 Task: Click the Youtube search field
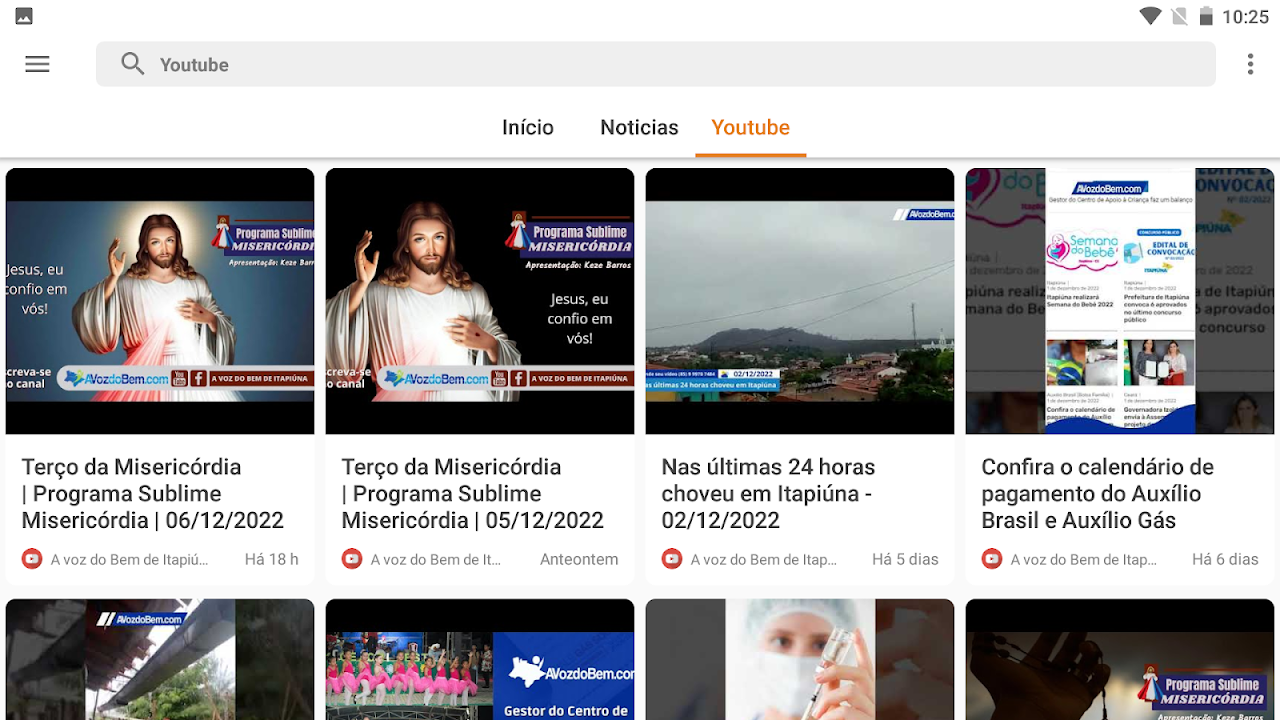(660, 64)
